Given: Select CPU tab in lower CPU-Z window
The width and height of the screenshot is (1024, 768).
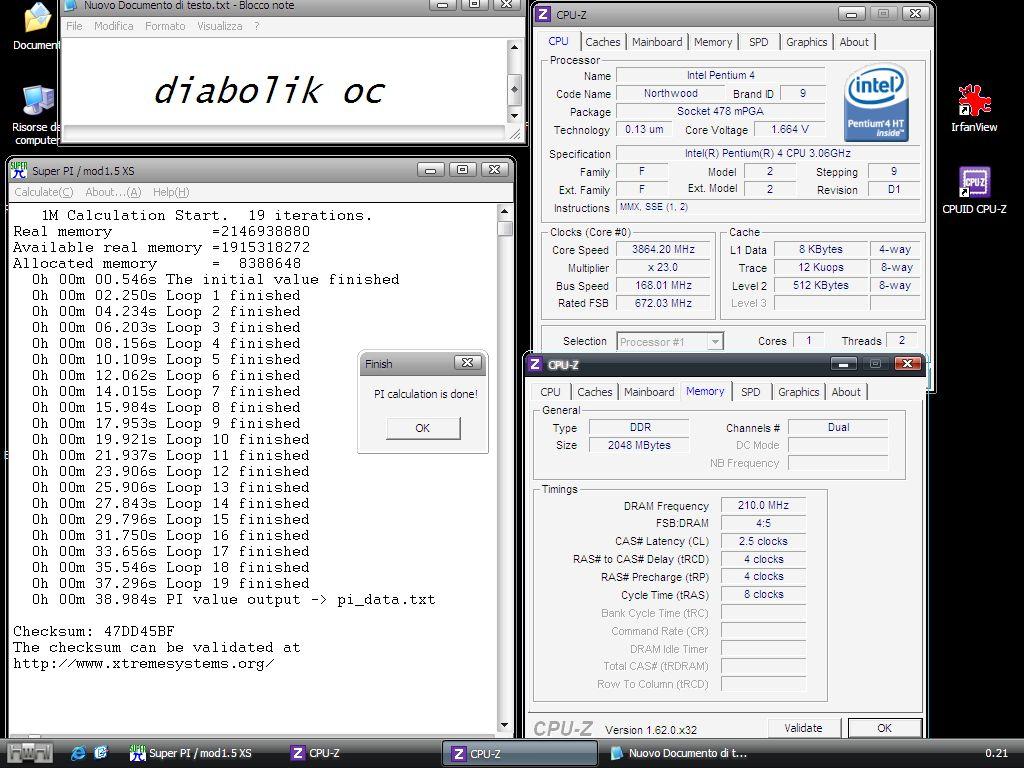Looking at the screenshot, I should 550,392.
